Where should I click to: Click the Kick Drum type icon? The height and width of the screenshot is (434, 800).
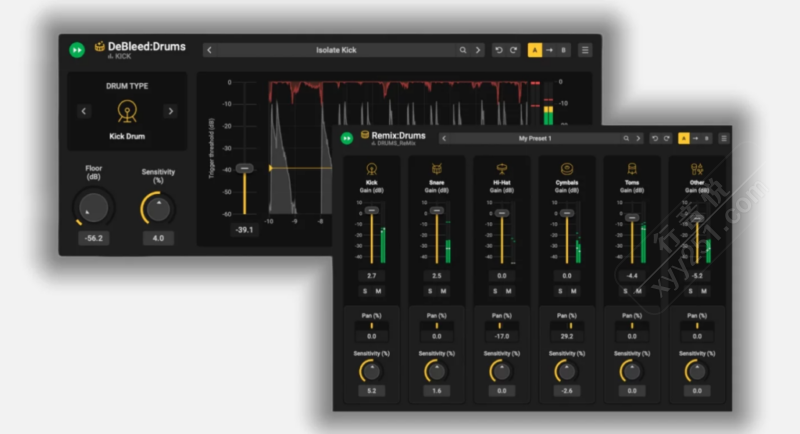pos(127,111)
